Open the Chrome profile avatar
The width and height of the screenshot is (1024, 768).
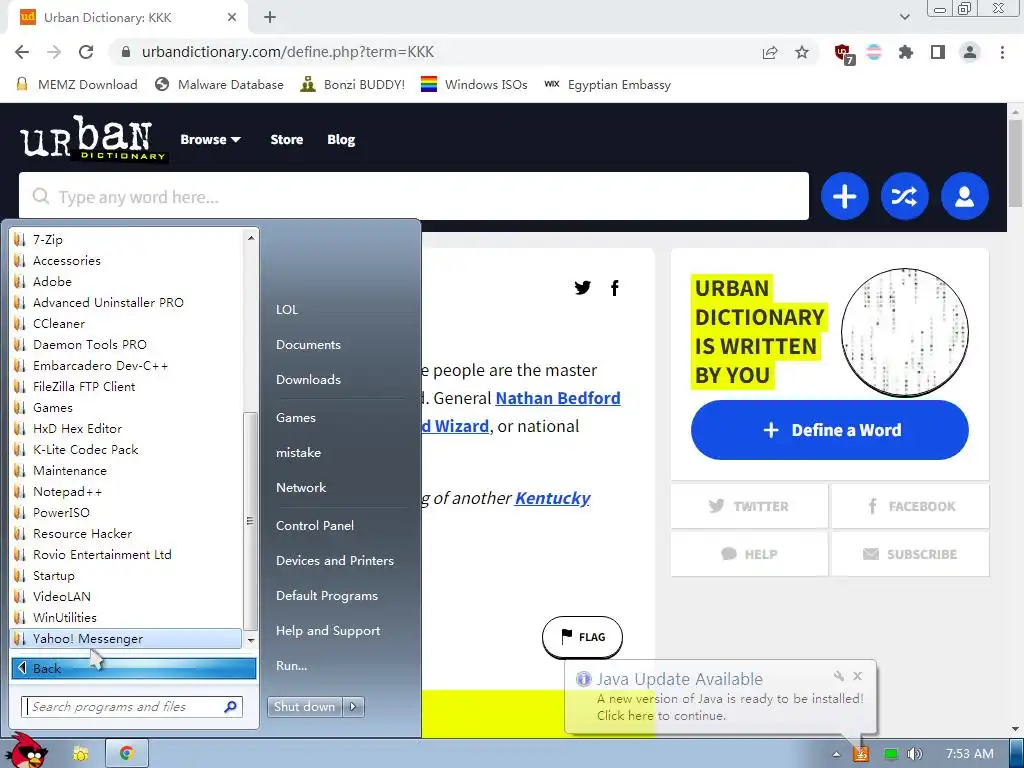[x=970, y=52]
